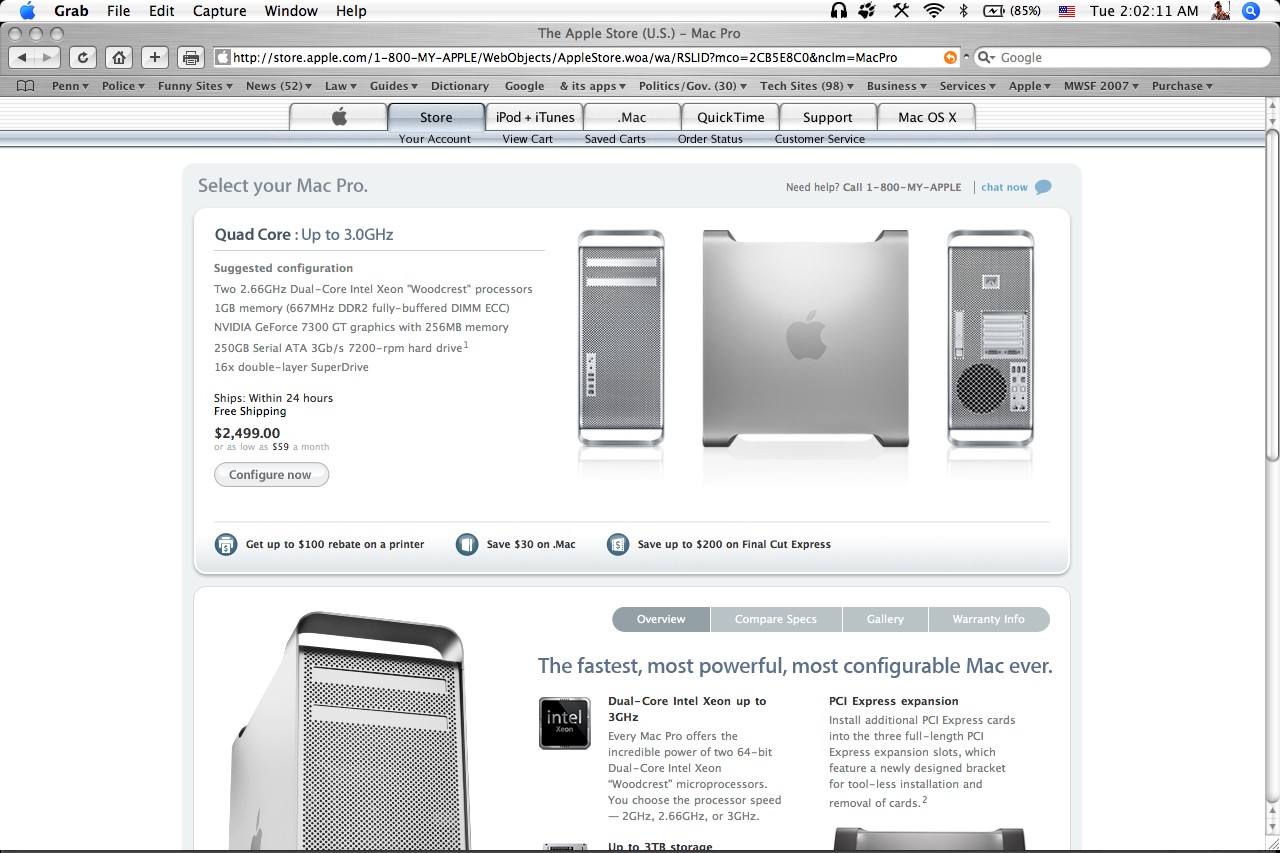Image resolution: width=1280 pixels, height=853 pixels.
Task: Click the user account picture in the menu bar
Action: point(1220,11)
